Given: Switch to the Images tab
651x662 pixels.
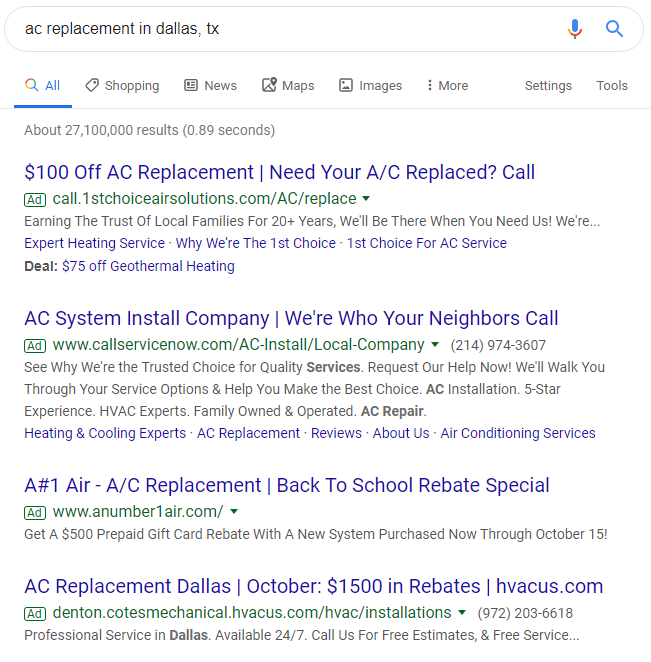Looking at the screenshot, I should click(x=370, y=86).
